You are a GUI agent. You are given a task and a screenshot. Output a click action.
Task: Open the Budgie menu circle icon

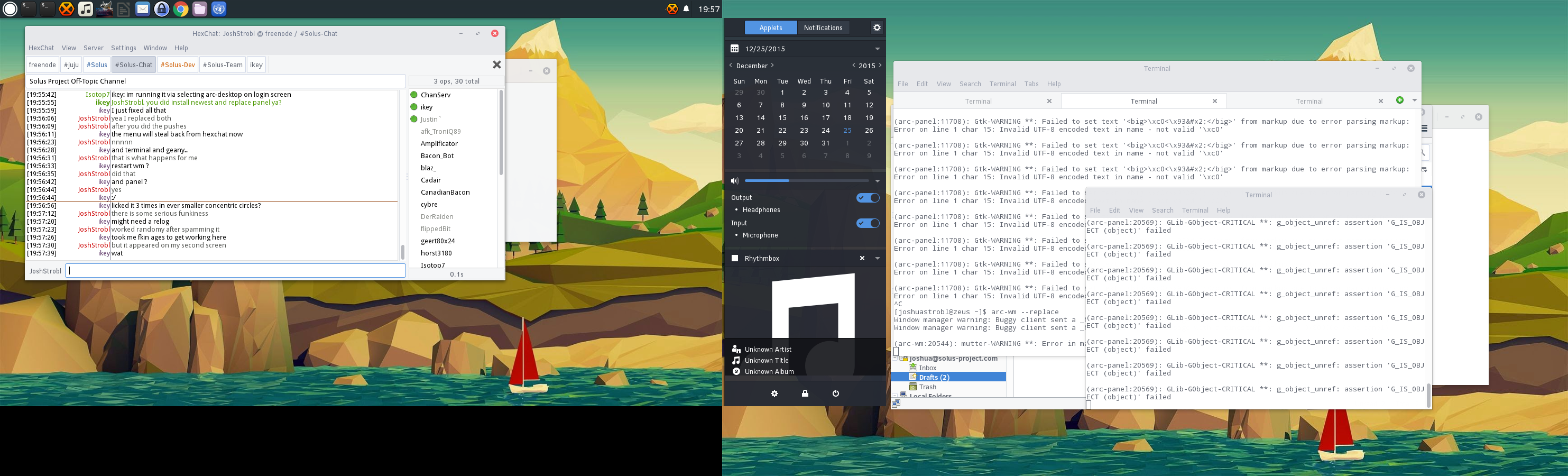pyautogui.click(x=11, y=9)
